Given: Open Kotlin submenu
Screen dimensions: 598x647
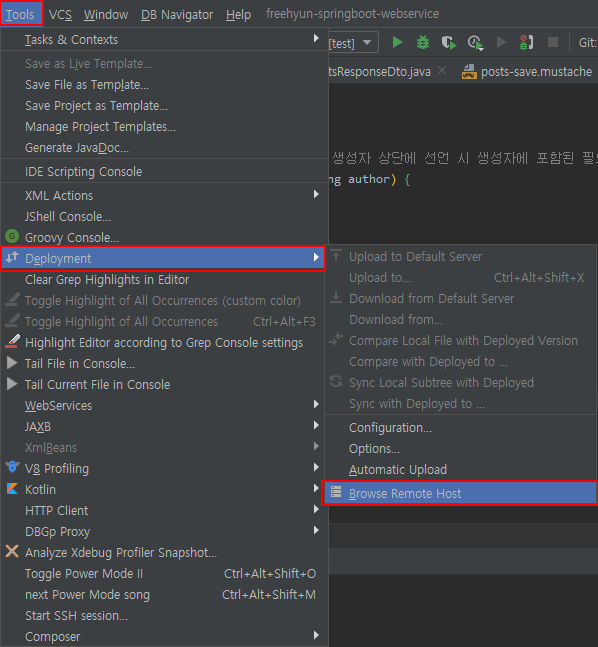Looking at the screenshot, I should click(164, 489).
